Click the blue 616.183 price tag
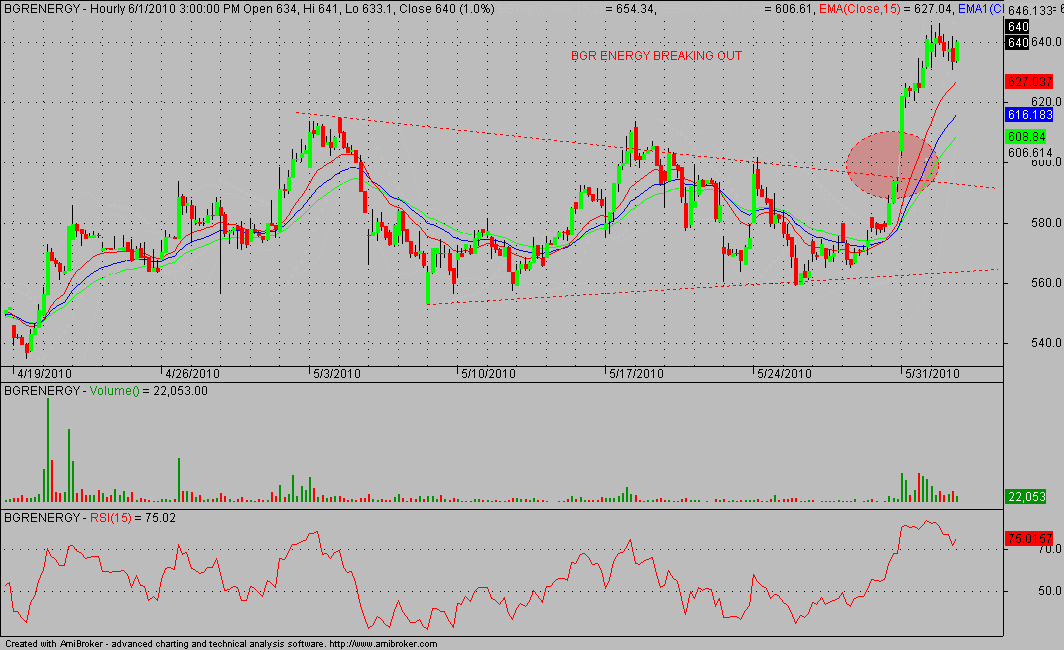 [1029, 115]
